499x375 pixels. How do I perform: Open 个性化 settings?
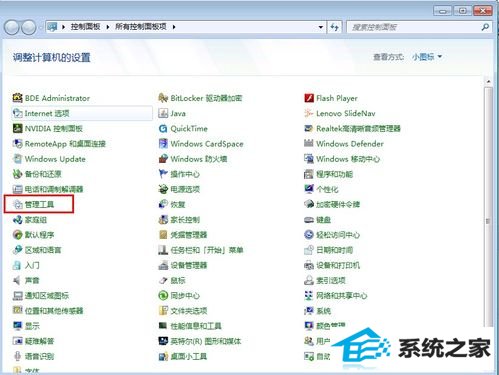(321, 189)
